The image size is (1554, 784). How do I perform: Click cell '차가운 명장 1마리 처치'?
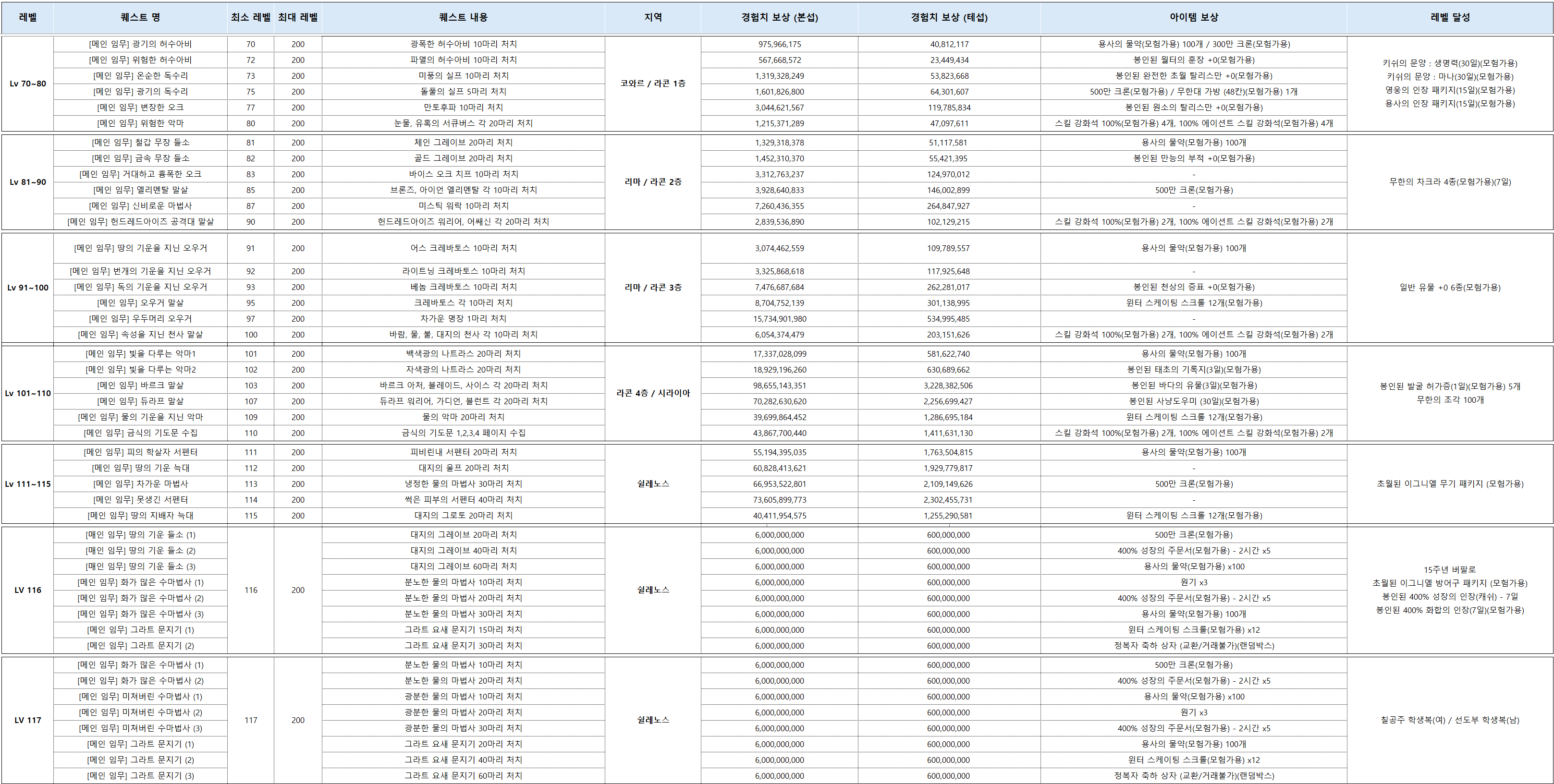[x=463, y=318]
